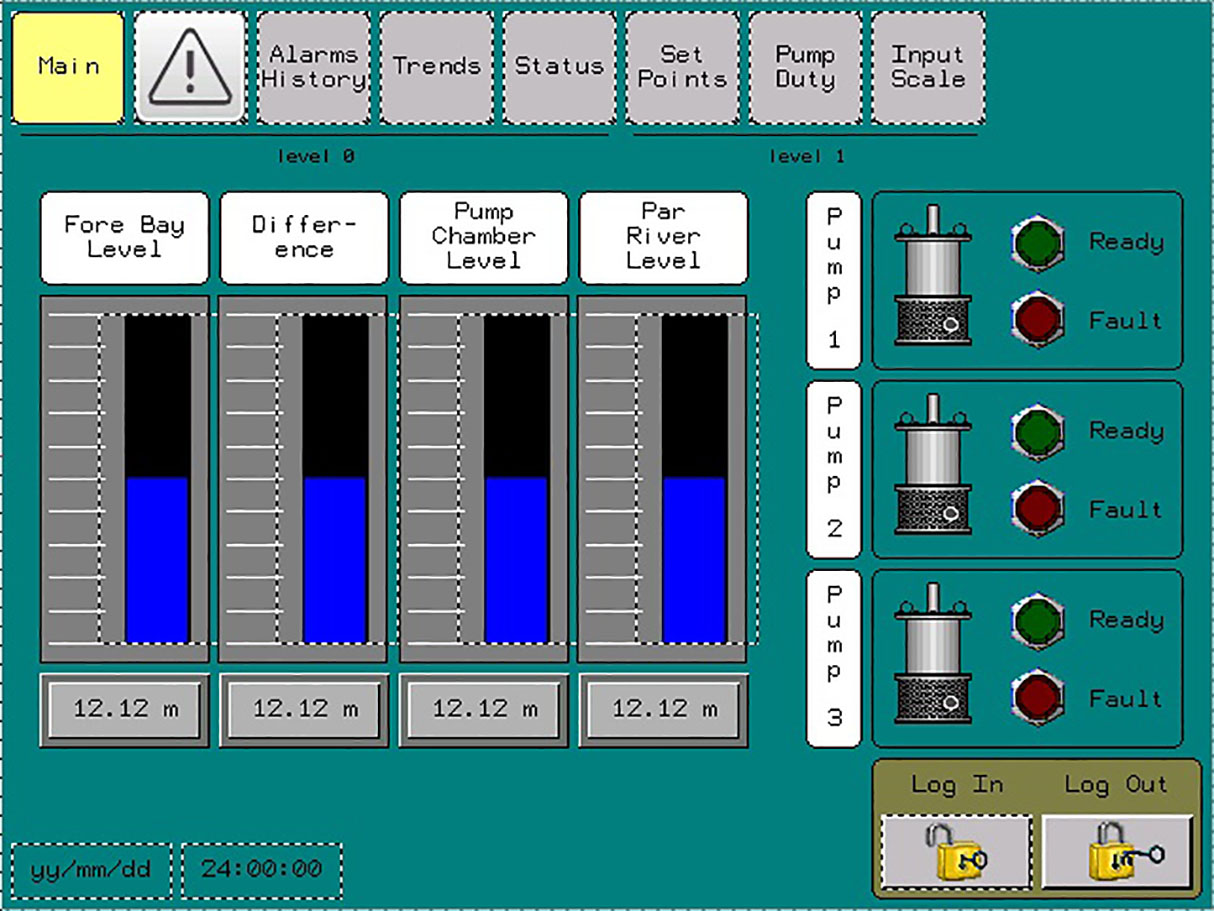Image resolution: width=1214 pixels, height=911 pixels.
Task: Open the Pump Duty selection screen
Action: click(804, 66)
